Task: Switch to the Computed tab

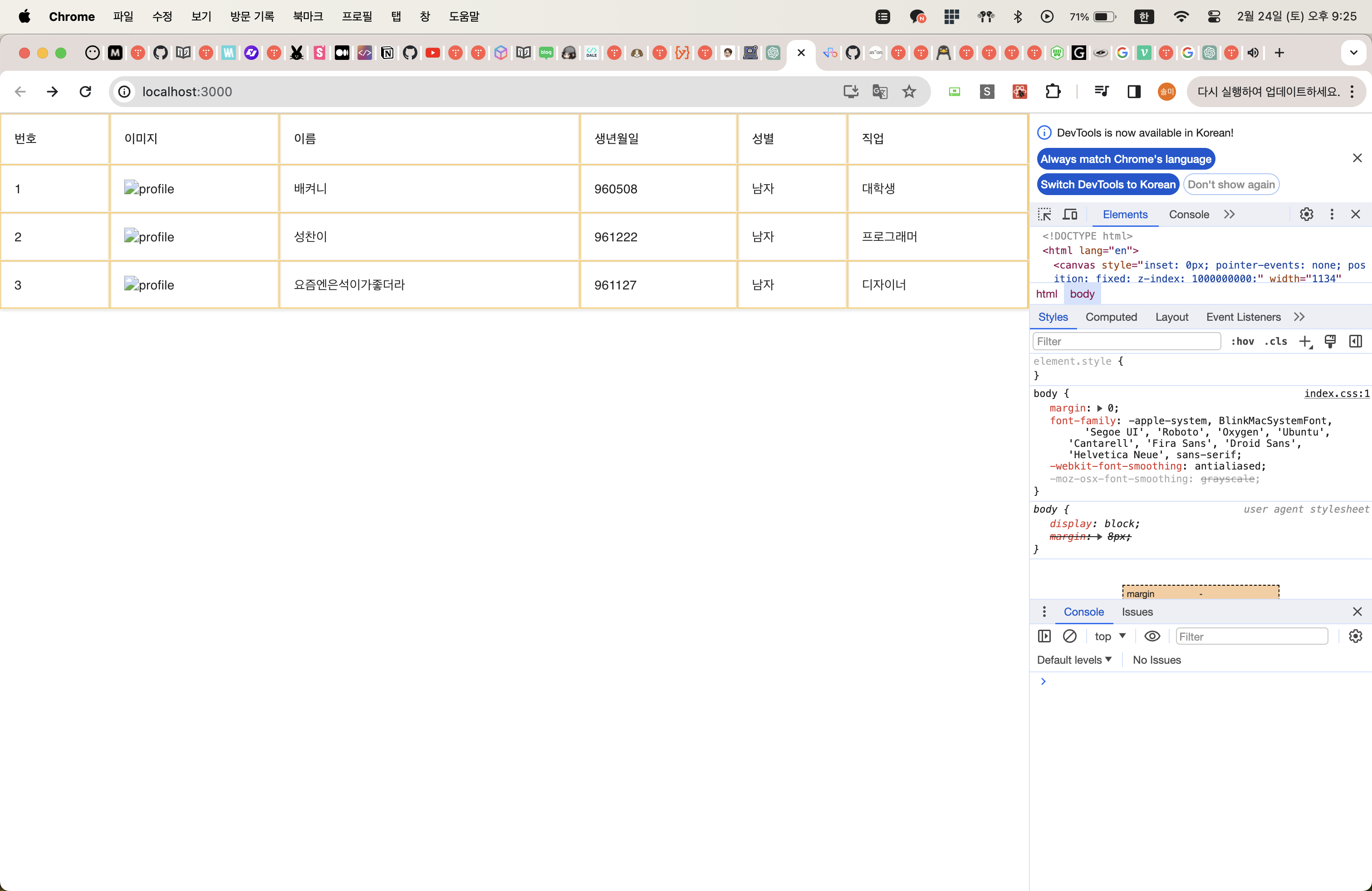Action: (x=1111, y=317)
